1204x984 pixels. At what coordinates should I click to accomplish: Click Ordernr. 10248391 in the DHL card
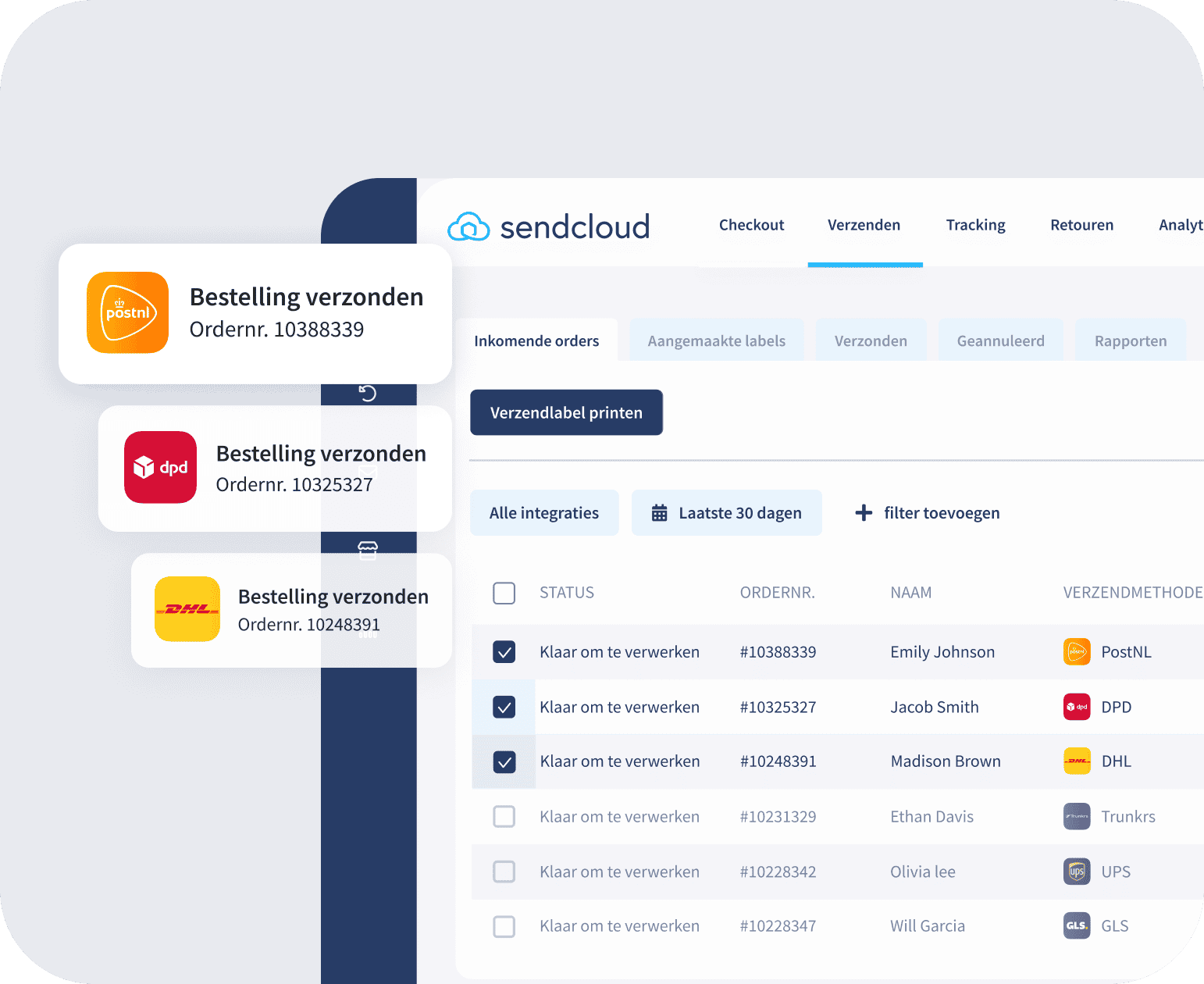[308, 625]
